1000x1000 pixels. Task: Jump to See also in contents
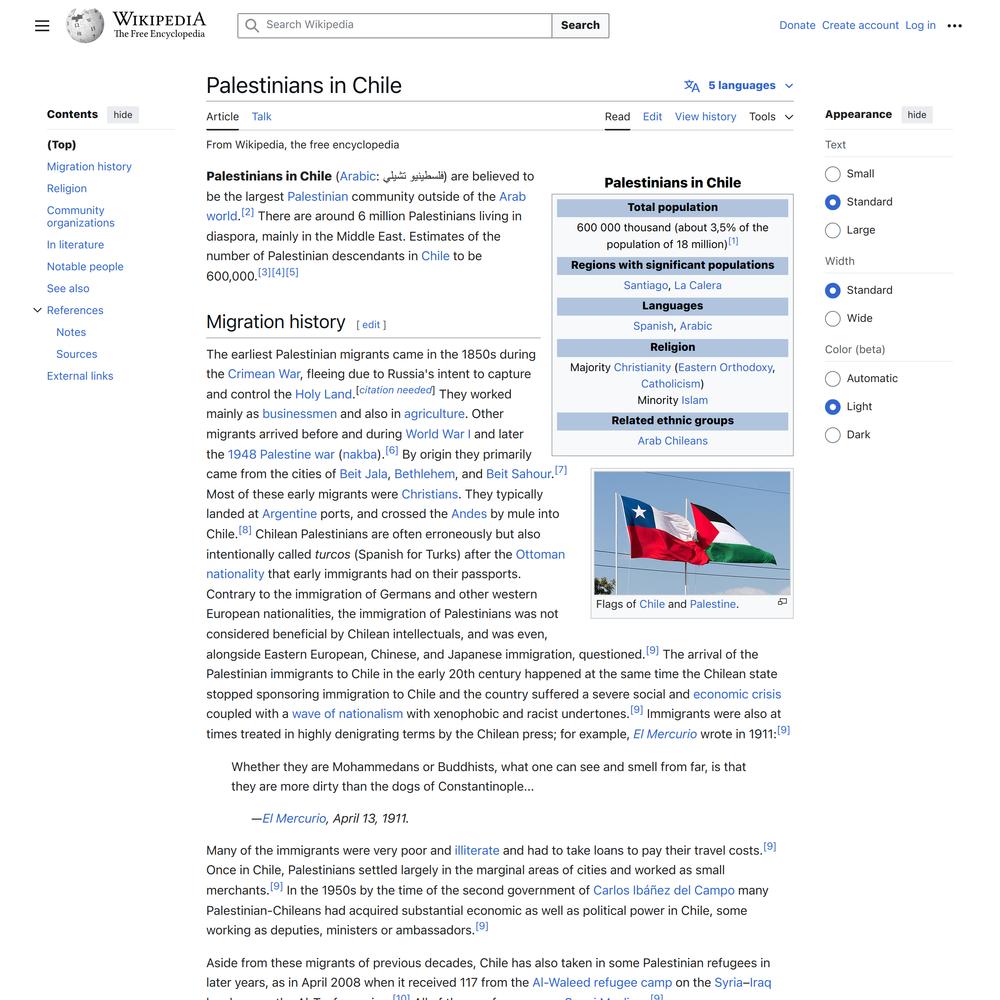click(x=68, y=288)
